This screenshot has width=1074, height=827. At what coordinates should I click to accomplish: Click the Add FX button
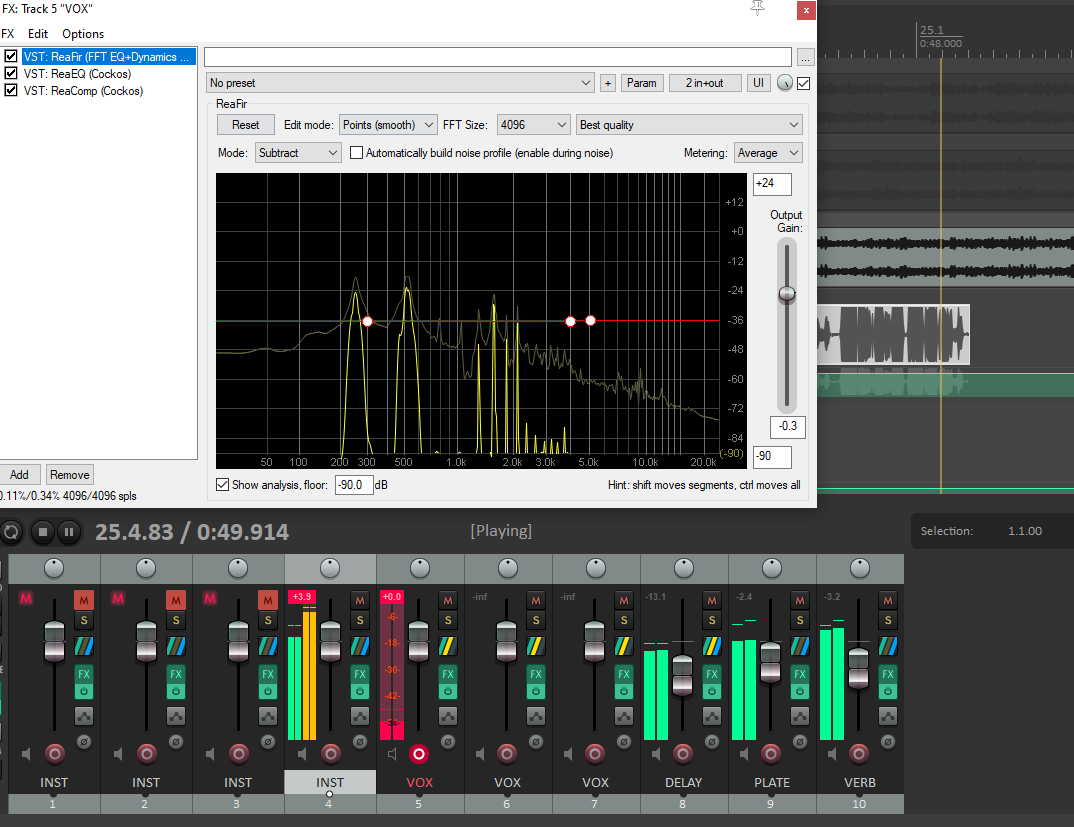(19, 475)
